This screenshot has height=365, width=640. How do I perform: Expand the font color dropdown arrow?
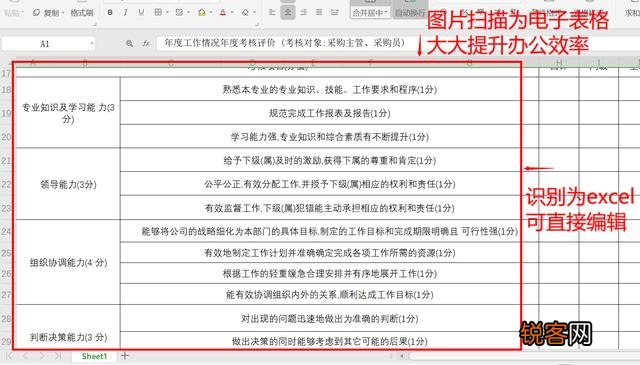pyautogui.click(x=232, y=13)
